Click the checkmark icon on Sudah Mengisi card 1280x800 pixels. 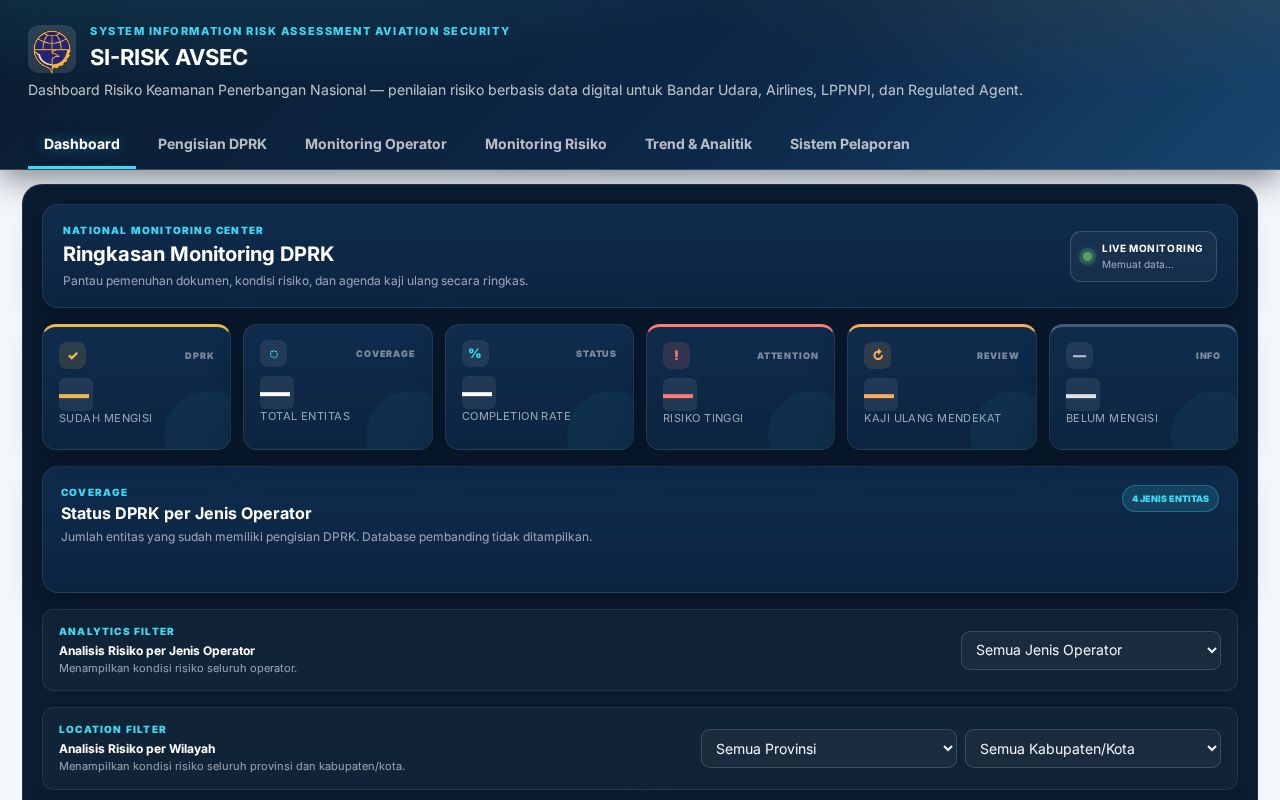pos(72,356)
